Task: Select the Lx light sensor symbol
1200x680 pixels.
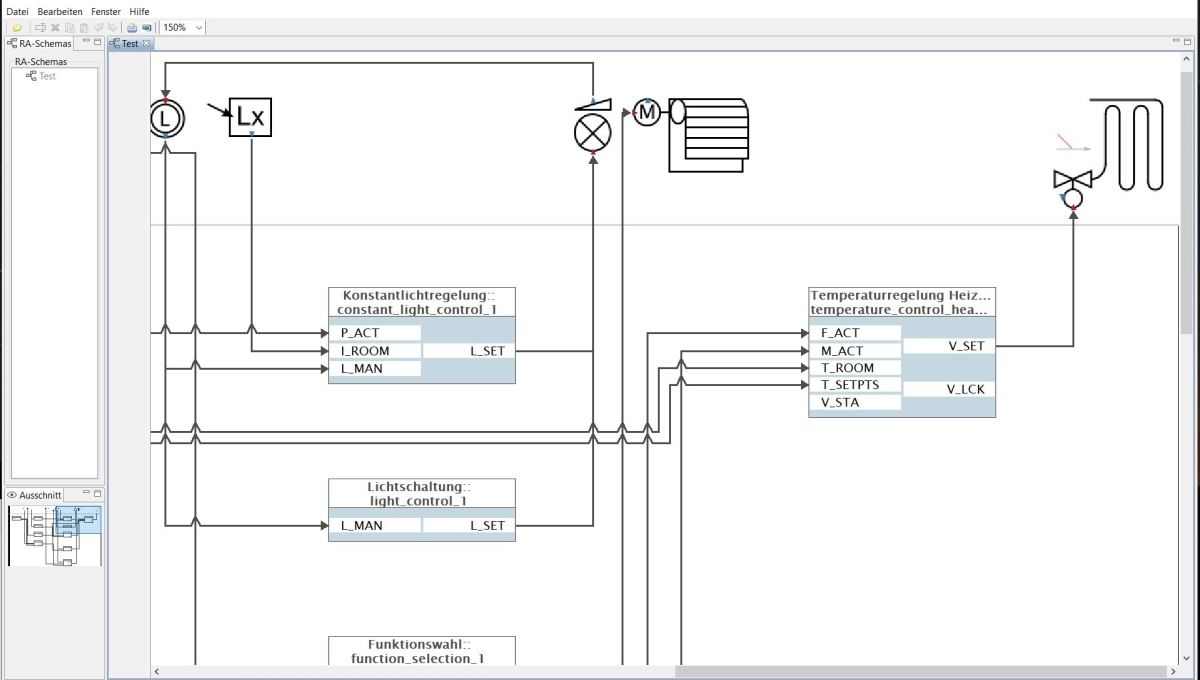Action: point(250,117)
